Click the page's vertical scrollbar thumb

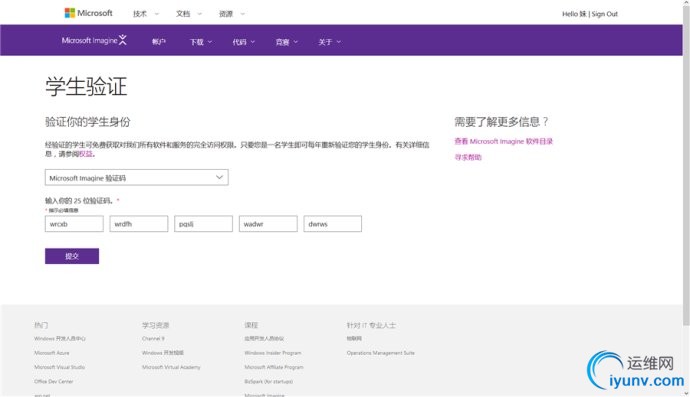coord(686,166)
